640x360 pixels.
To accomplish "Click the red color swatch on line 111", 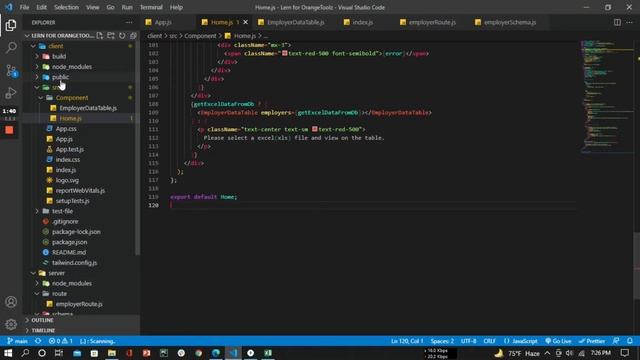I will coord(315,129).
